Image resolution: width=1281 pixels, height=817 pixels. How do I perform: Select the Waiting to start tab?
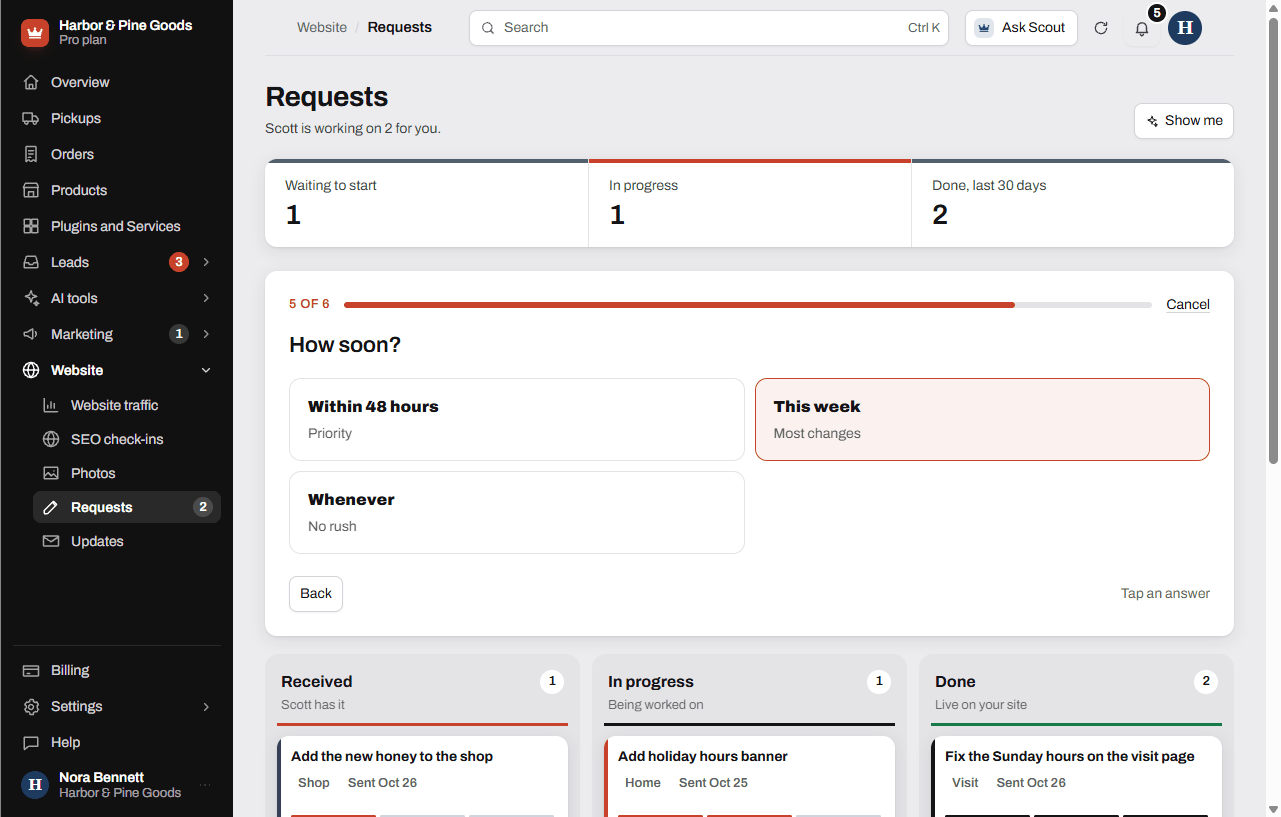pos(427,203)
